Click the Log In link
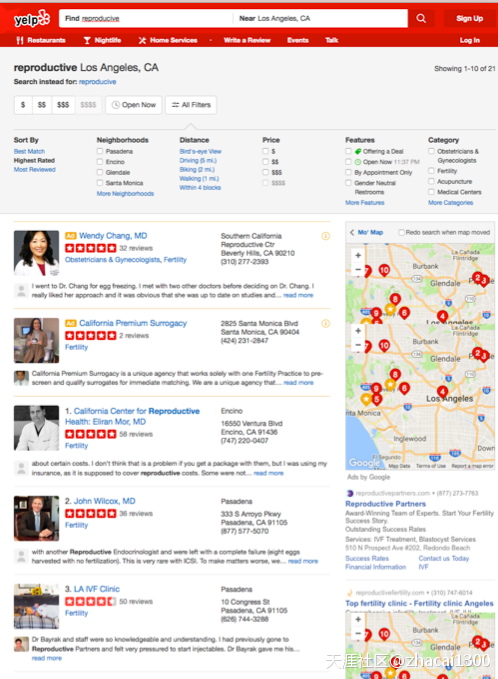 tap(469, 40)
